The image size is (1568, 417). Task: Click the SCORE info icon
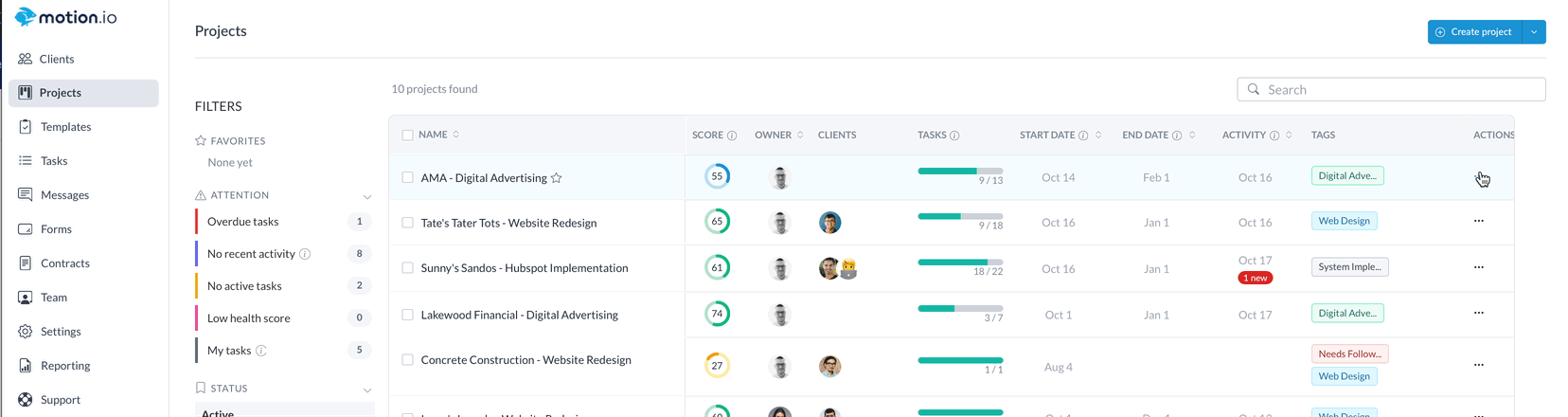(732, 136)
